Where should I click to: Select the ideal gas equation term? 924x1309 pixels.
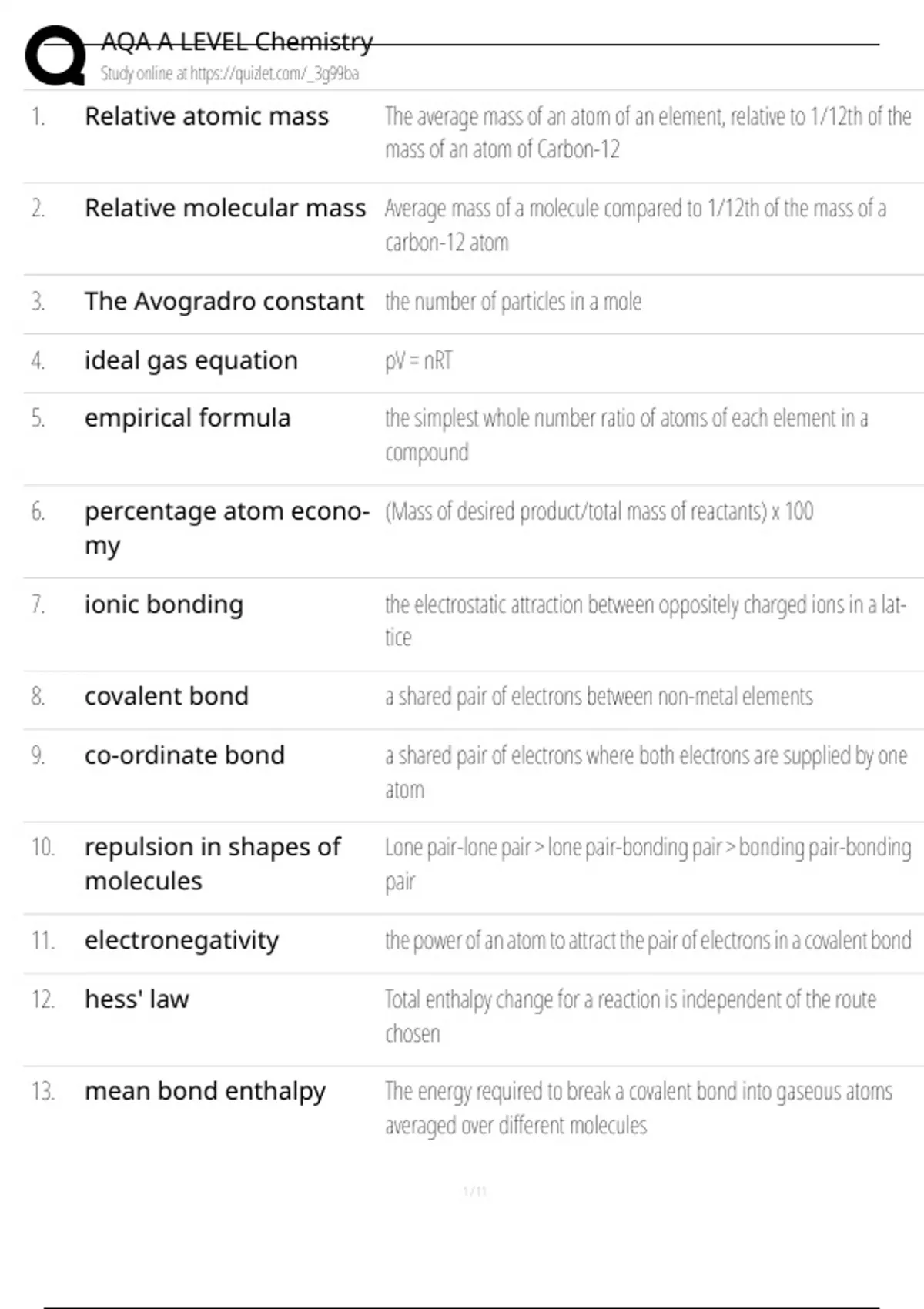pos(191,360)
